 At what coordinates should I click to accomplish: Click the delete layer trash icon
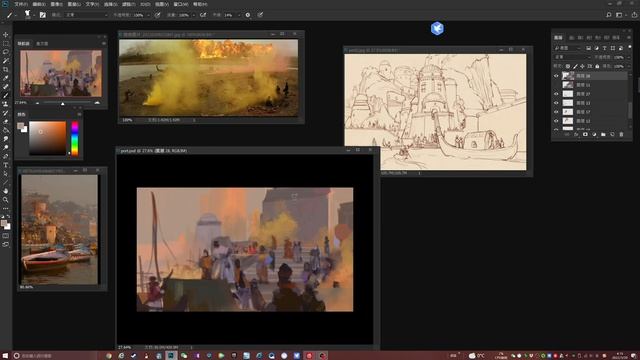pyautogui.click(x=621, y=134)
